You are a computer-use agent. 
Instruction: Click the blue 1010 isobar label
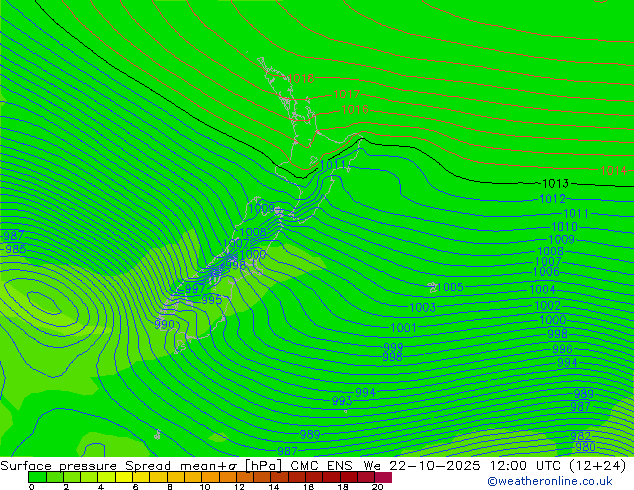point(564,227)
